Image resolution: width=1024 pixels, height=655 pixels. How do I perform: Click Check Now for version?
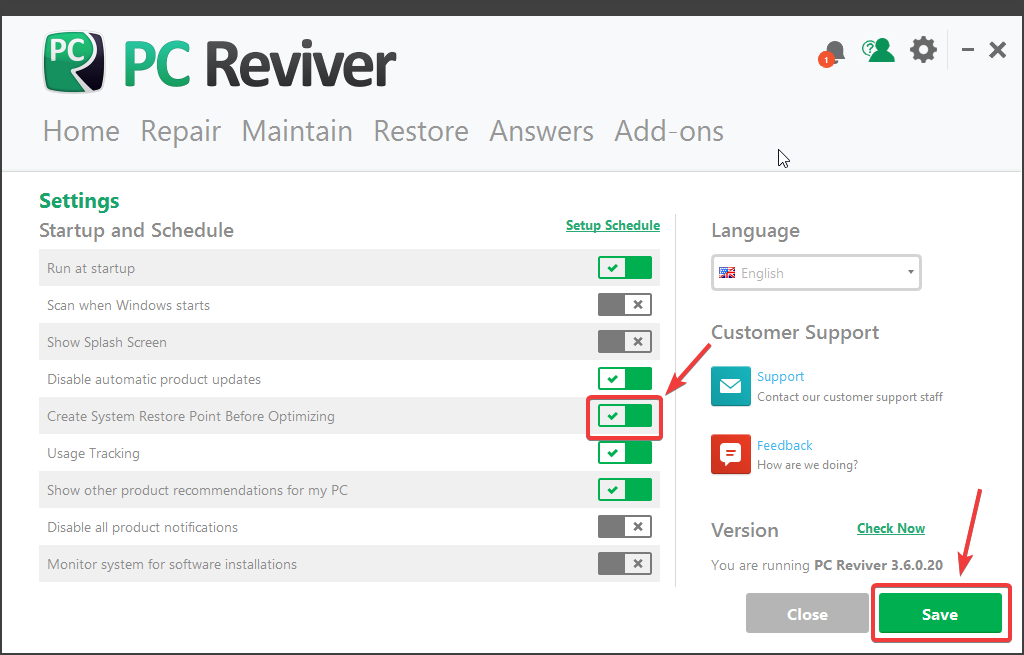[891, 528]
